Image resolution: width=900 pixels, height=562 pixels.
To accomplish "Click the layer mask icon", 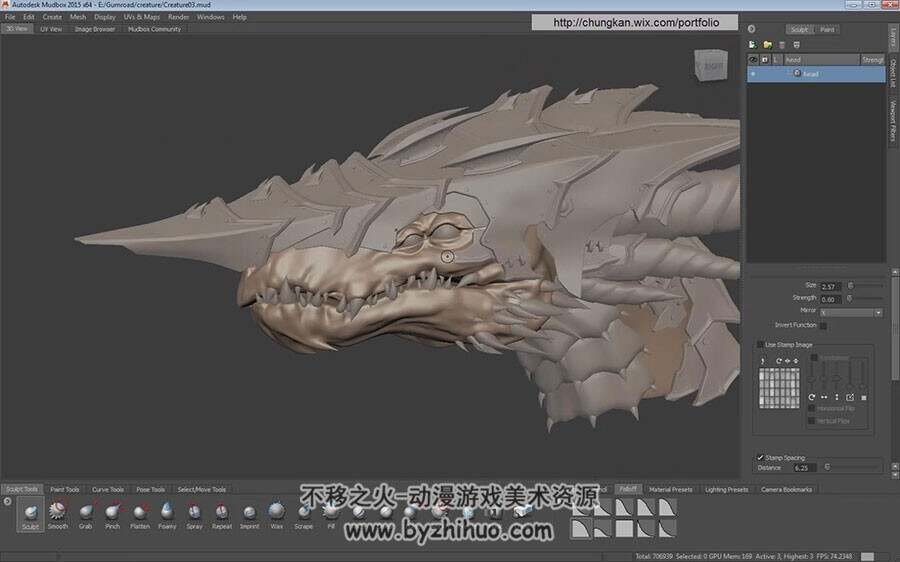I will (x=796, y=45).
